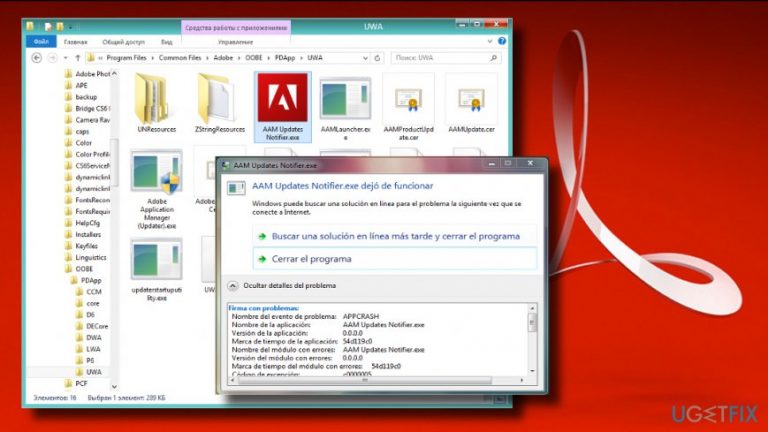Viewport: 768px width, 432px height.
Task: Select the OOBE folder in tree
Action: [x=79, y=269]
